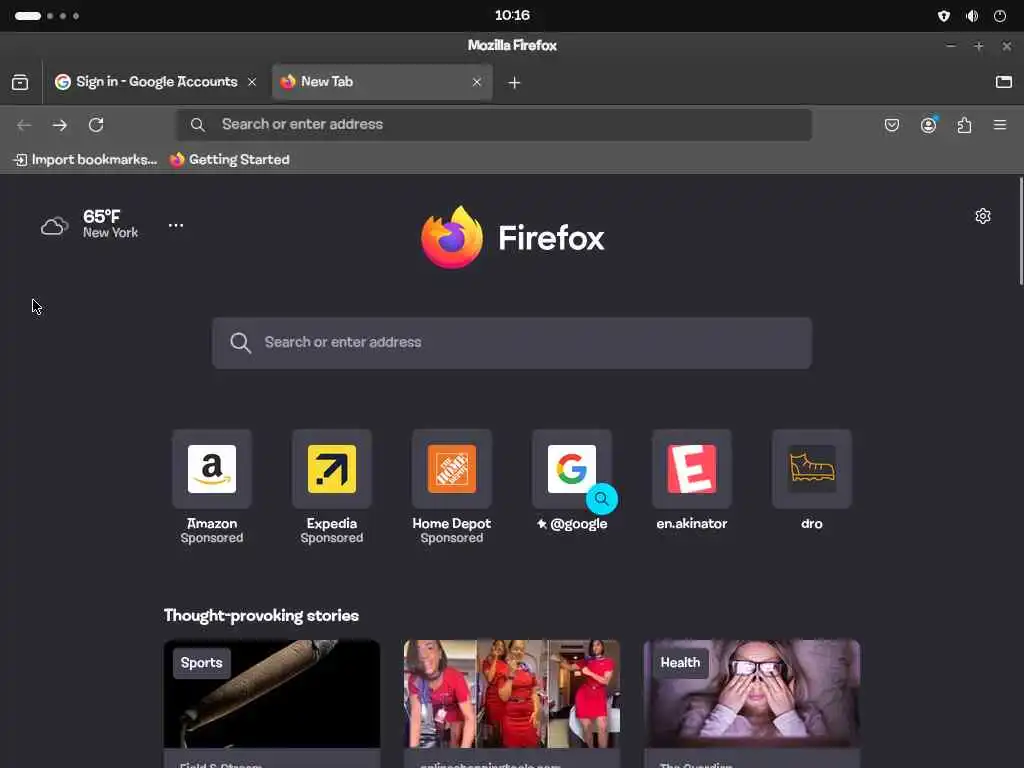This screenshot has height=768, width=1024.
Task: Open the hamburger application menu
Action: coord(1000,125)
